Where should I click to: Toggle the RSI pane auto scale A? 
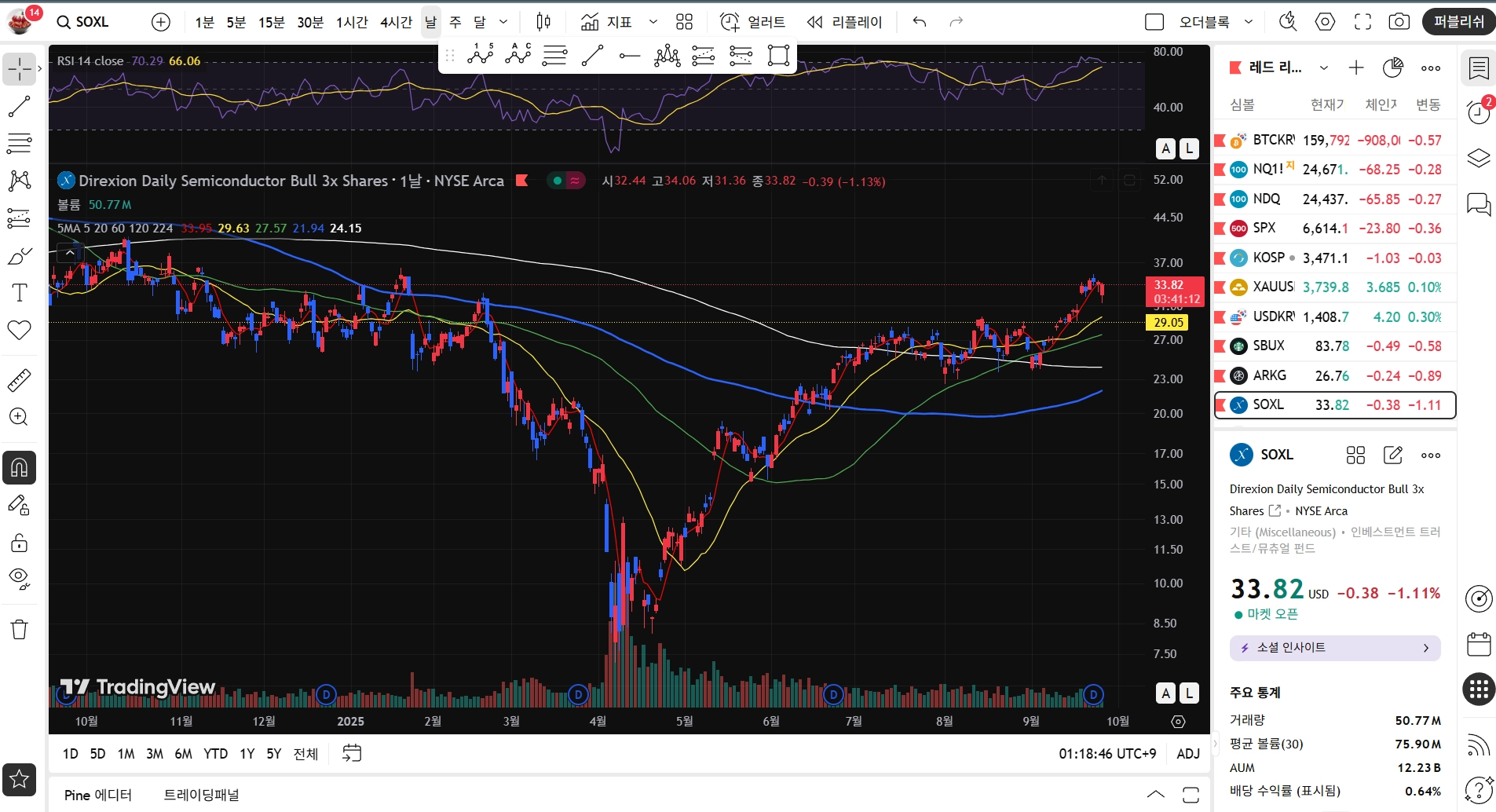click(x=1166, y=148)
